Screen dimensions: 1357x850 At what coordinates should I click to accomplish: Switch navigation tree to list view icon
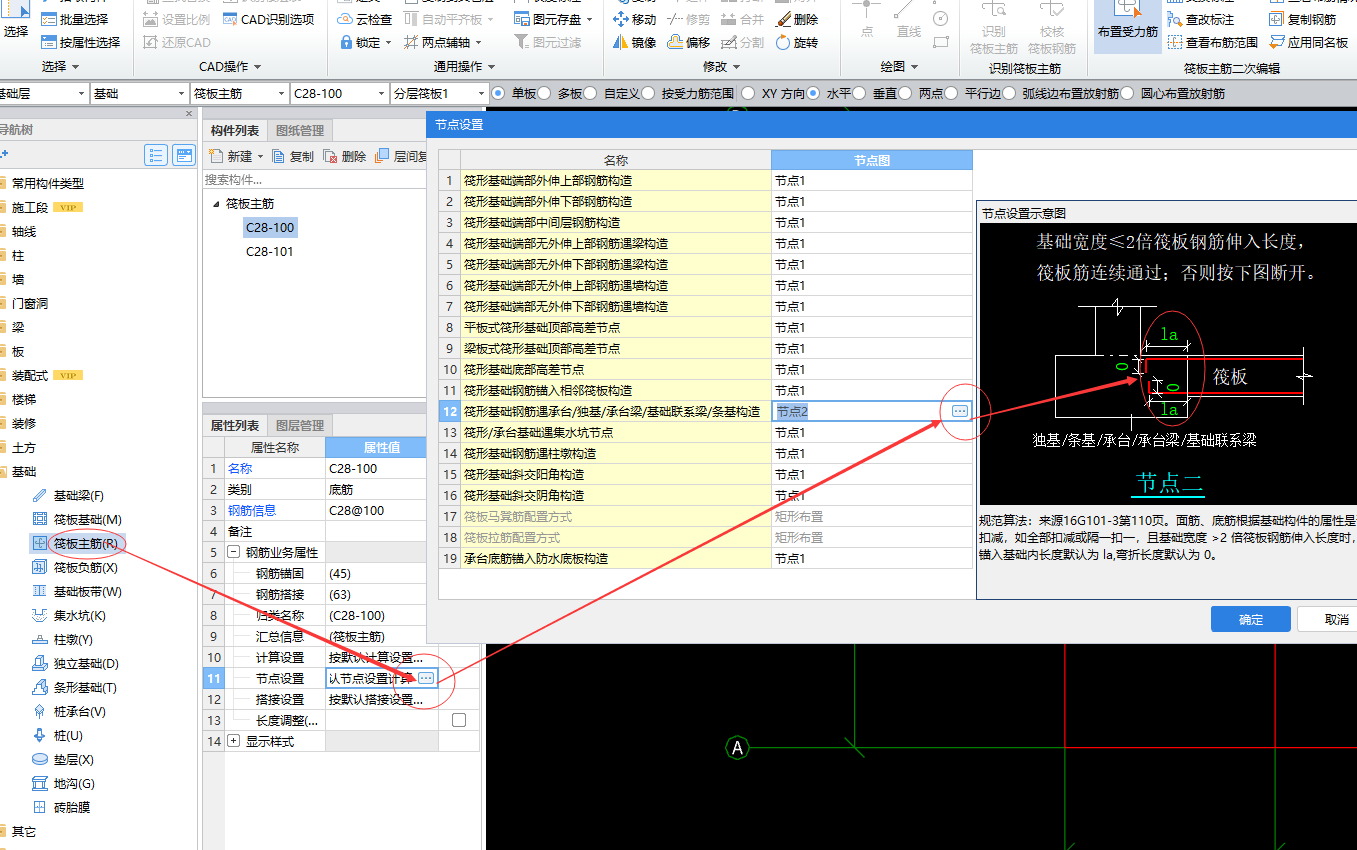pos(156,154)
